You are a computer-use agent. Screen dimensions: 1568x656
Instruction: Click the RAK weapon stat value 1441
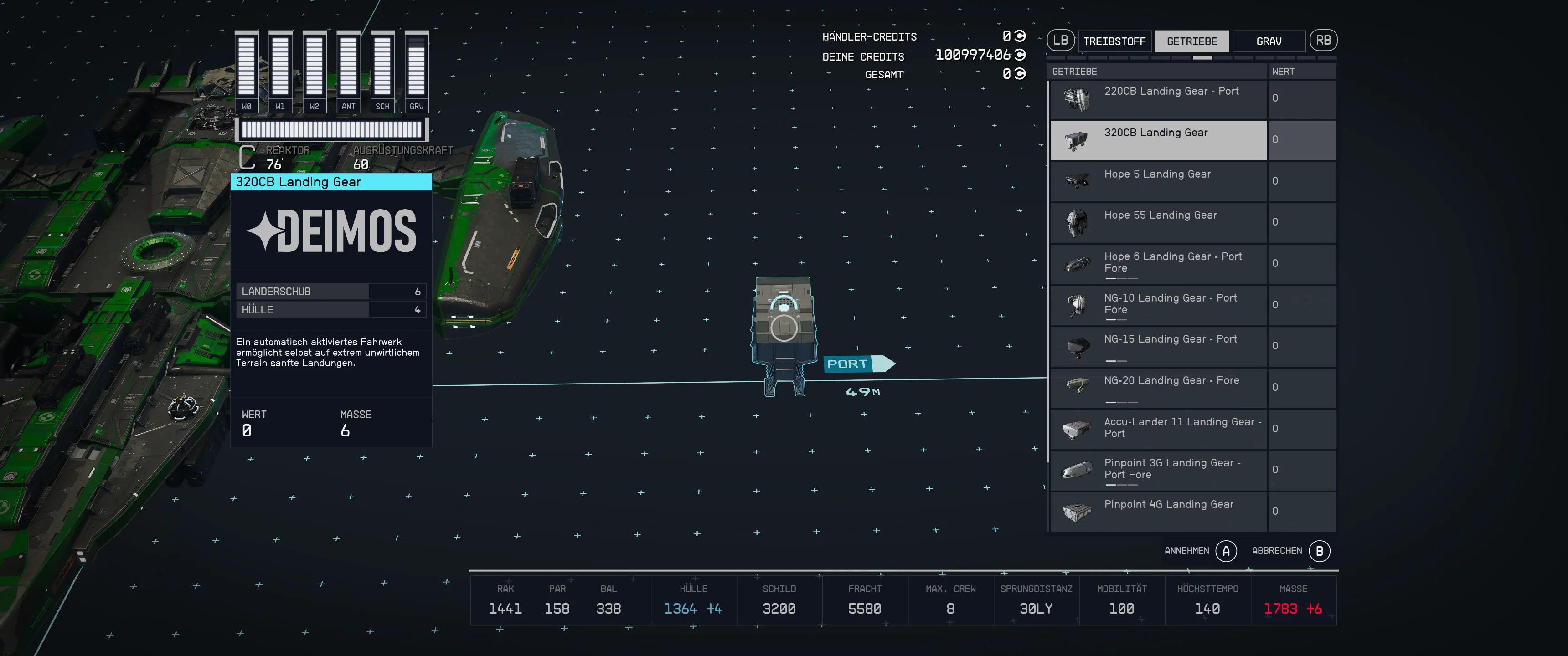[x=505, y=609]
